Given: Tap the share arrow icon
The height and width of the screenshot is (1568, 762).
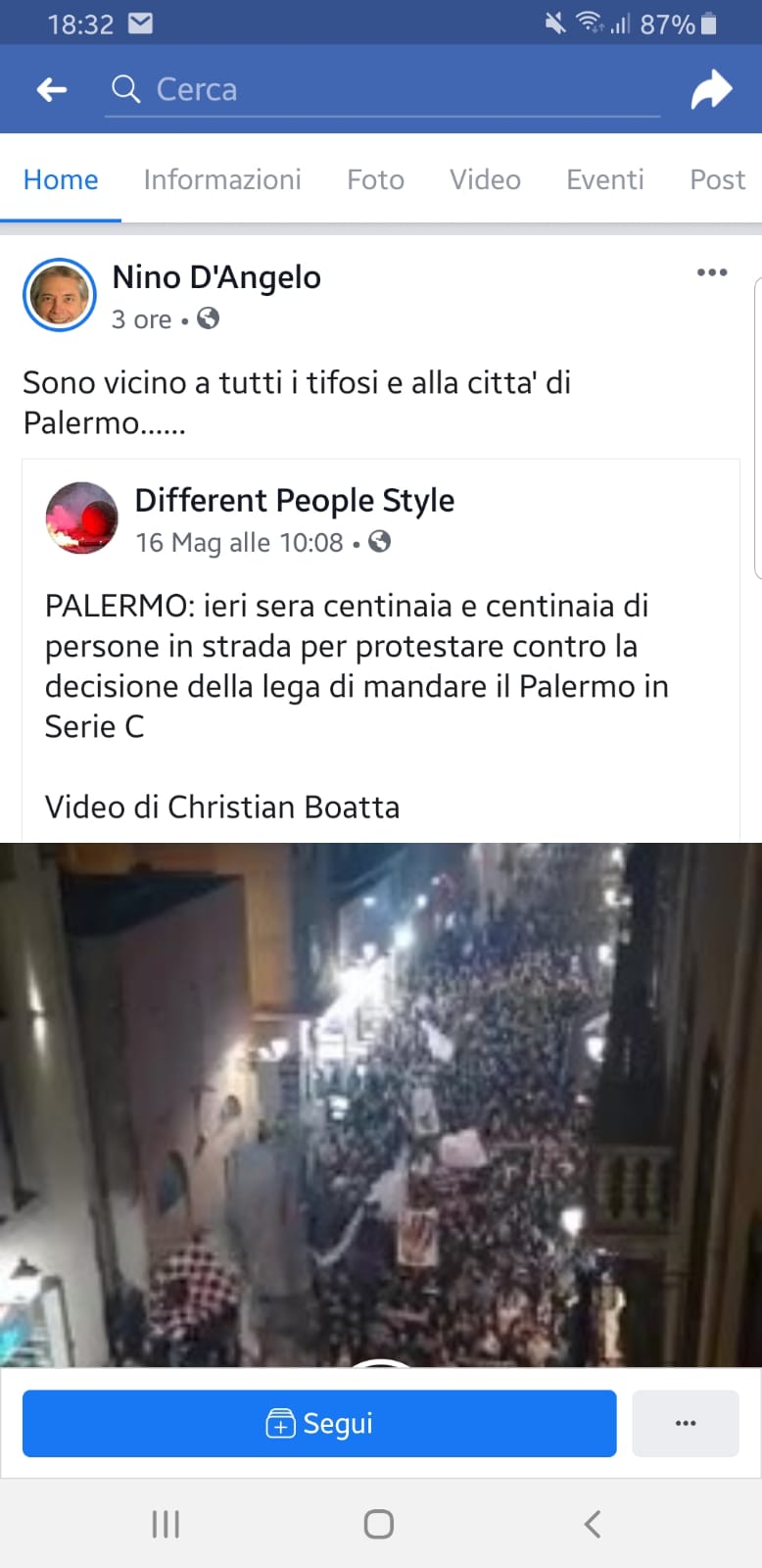Looking at the screenshot, I should pyautogui.click(x=711, y=89).
